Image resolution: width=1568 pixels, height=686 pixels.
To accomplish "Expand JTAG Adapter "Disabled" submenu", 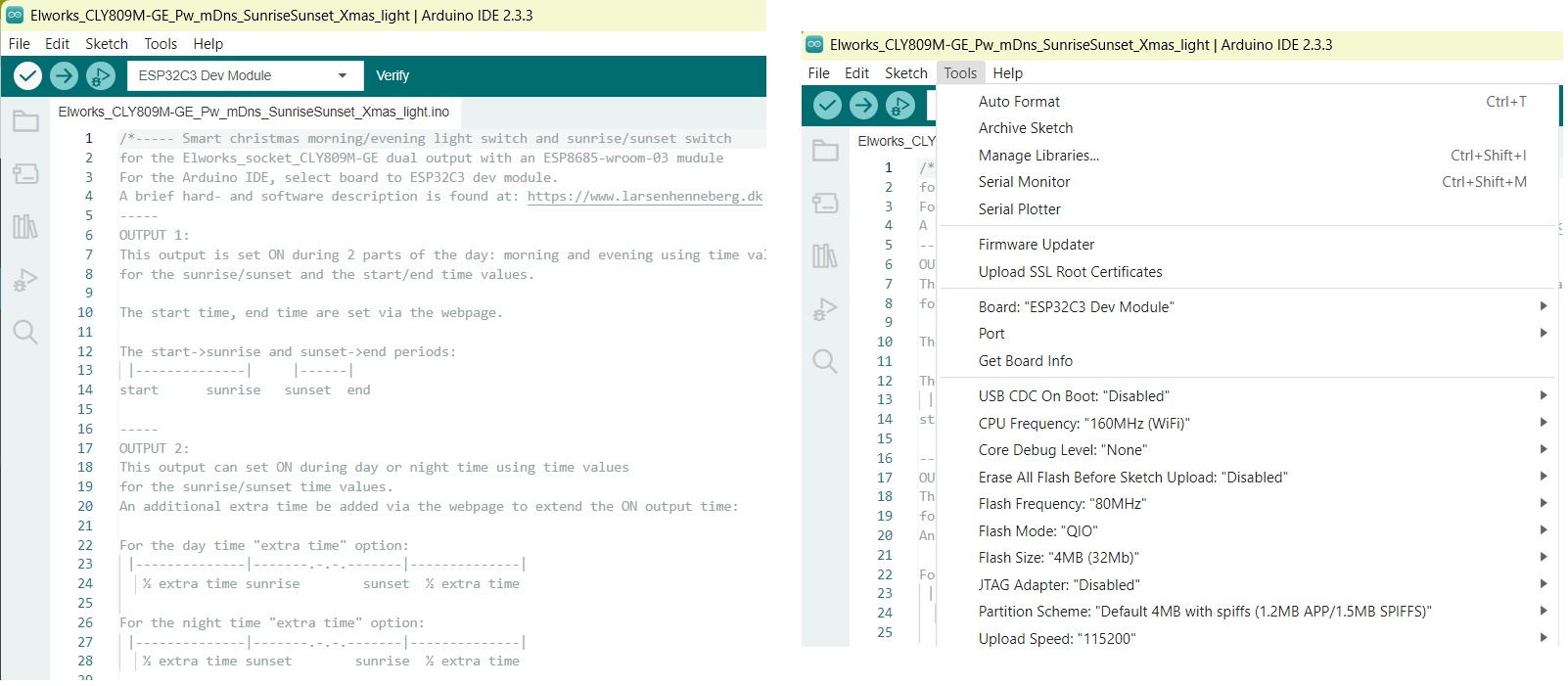I will (x=1247, y=584).
